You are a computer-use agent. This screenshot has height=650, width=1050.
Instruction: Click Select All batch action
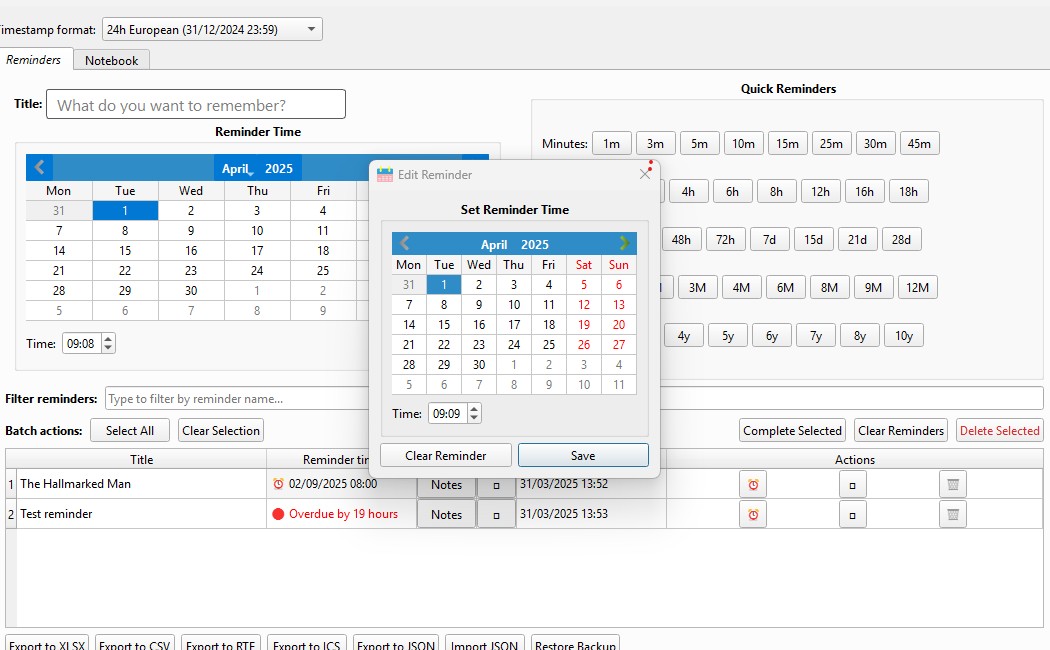tap(130, 430)
